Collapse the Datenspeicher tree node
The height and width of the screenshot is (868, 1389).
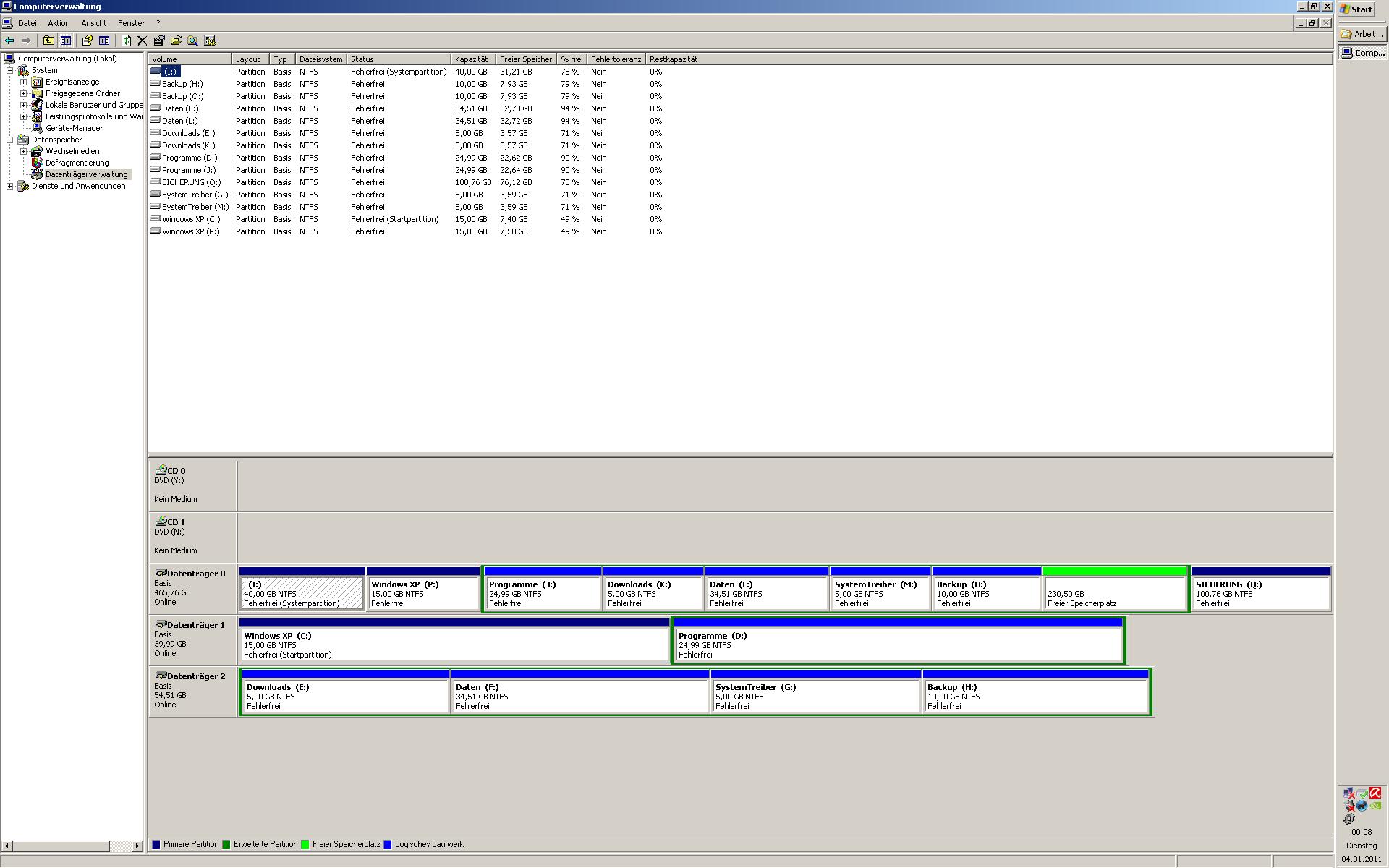(10, 140)
